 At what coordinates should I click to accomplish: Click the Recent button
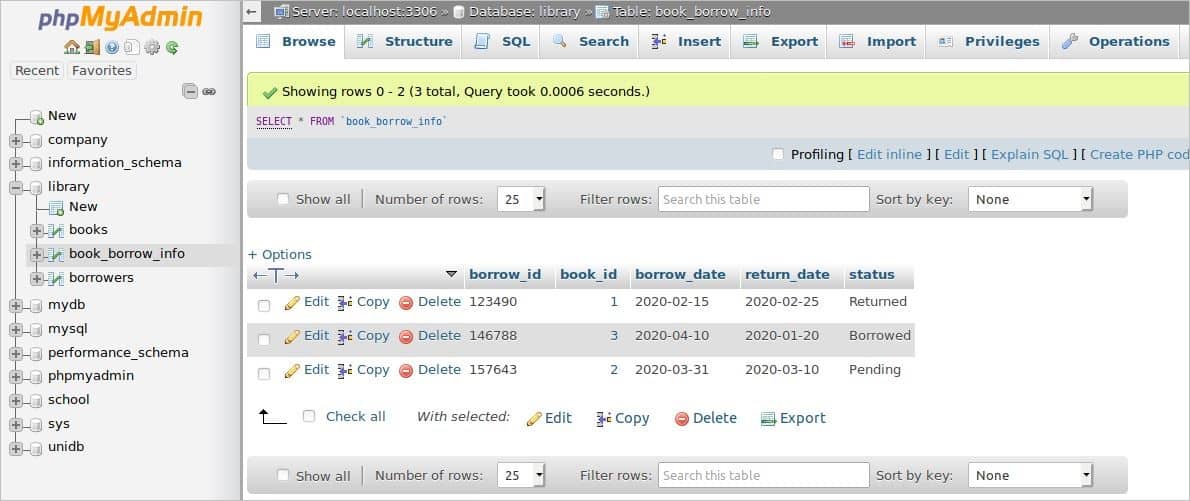pos(37,71)
